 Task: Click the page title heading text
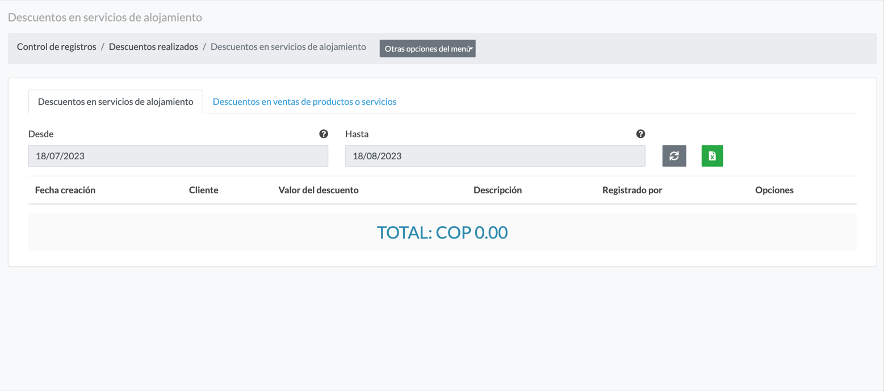105,17
